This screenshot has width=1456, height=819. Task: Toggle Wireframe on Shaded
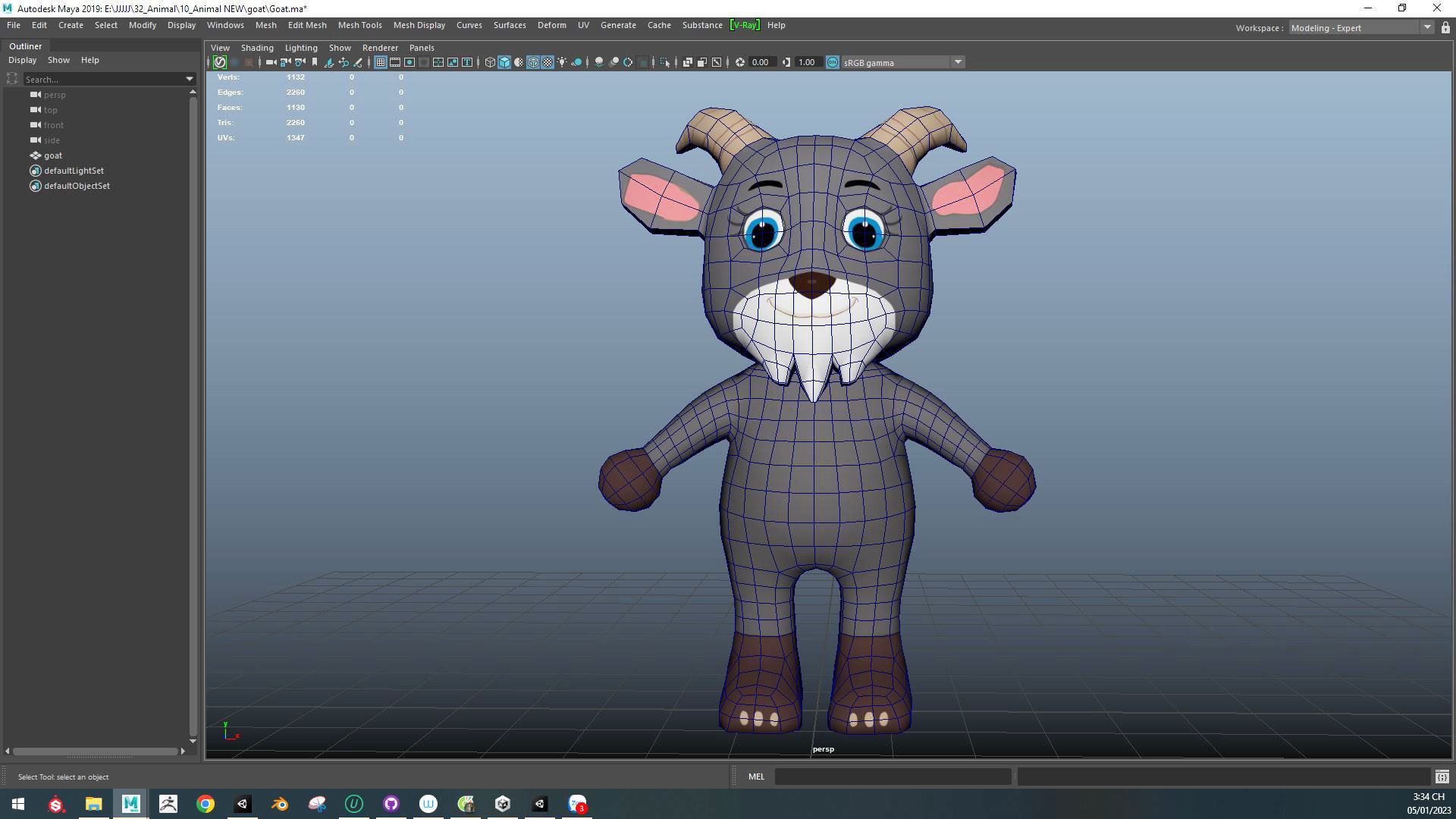tap(533, 62)
